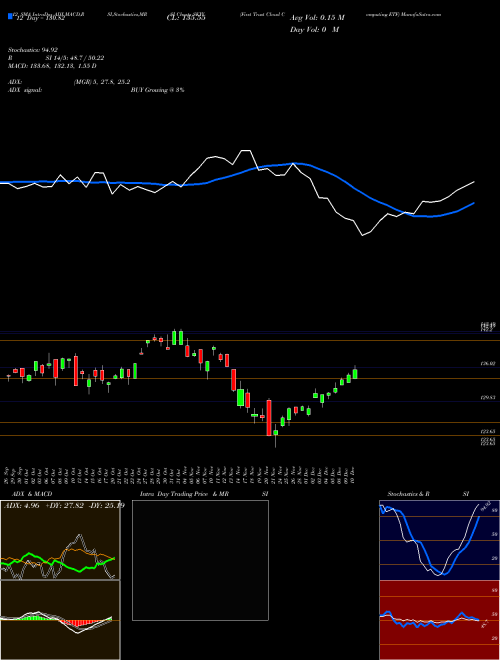Click the blue 12 Day SMA legend swatch
Viewport: 500px width, 660px height.
[x=10, y=16]
